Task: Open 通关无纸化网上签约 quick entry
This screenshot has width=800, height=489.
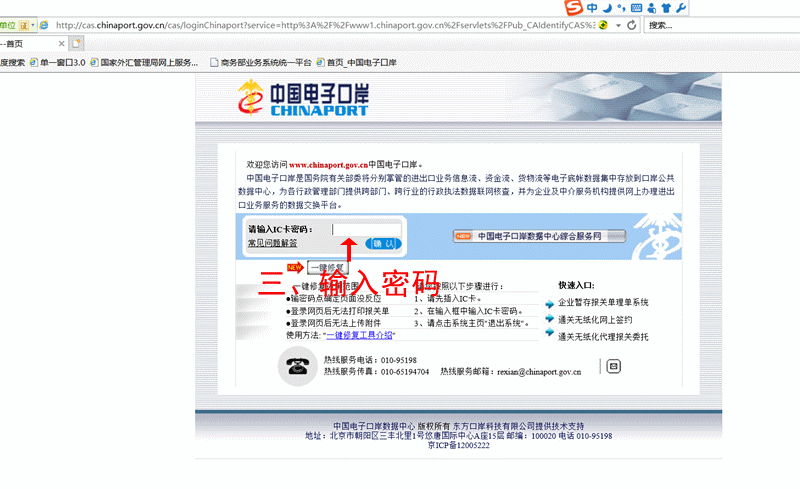Action: click(595, 319)
